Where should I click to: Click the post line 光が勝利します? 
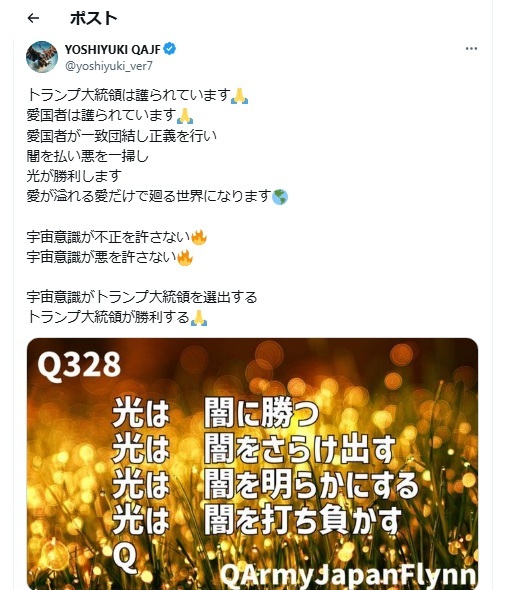tap(74, 176)
